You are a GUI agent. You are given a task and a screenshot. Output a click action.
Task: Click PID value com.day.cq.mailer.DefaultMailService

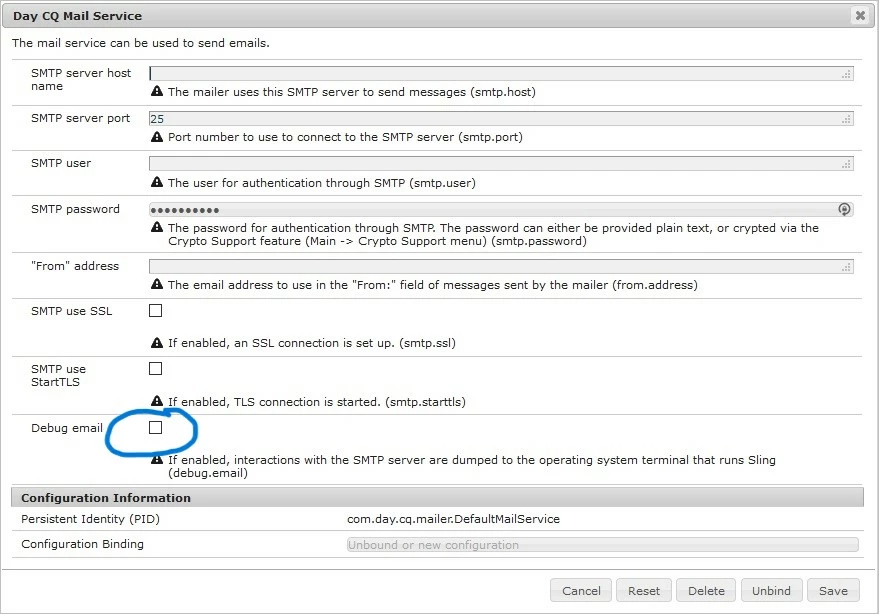453,519
